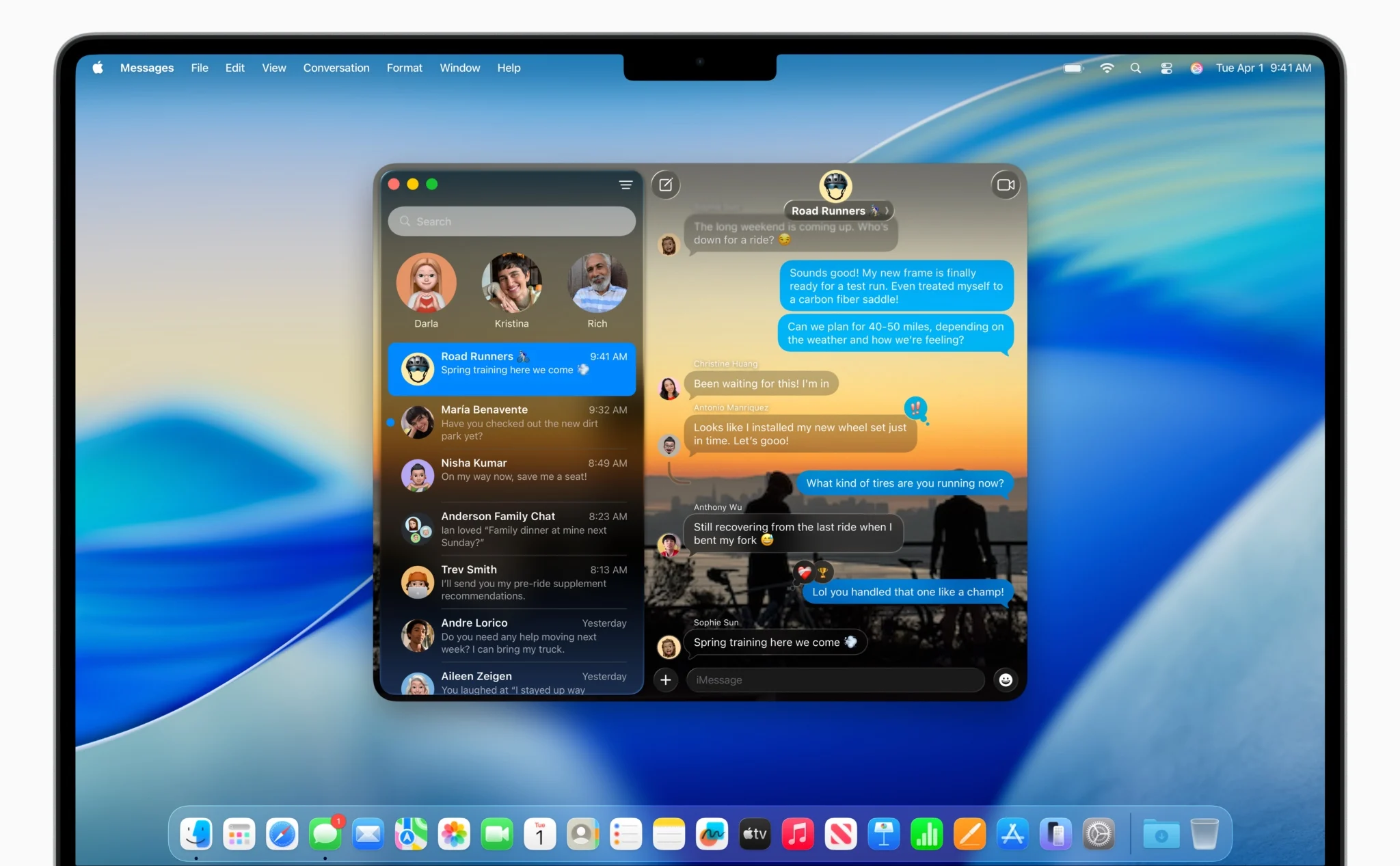Viewport: 1400px width, 866px height.
Task: Open the Wi-Fi status menu
Action: coord(1107,68)
